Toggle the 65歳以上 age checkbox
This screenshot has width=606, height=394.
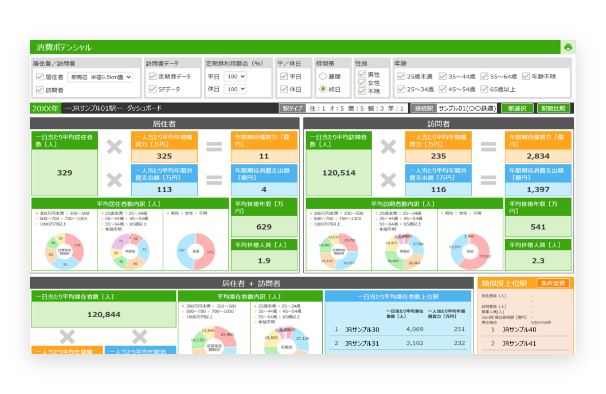(484, 89)
